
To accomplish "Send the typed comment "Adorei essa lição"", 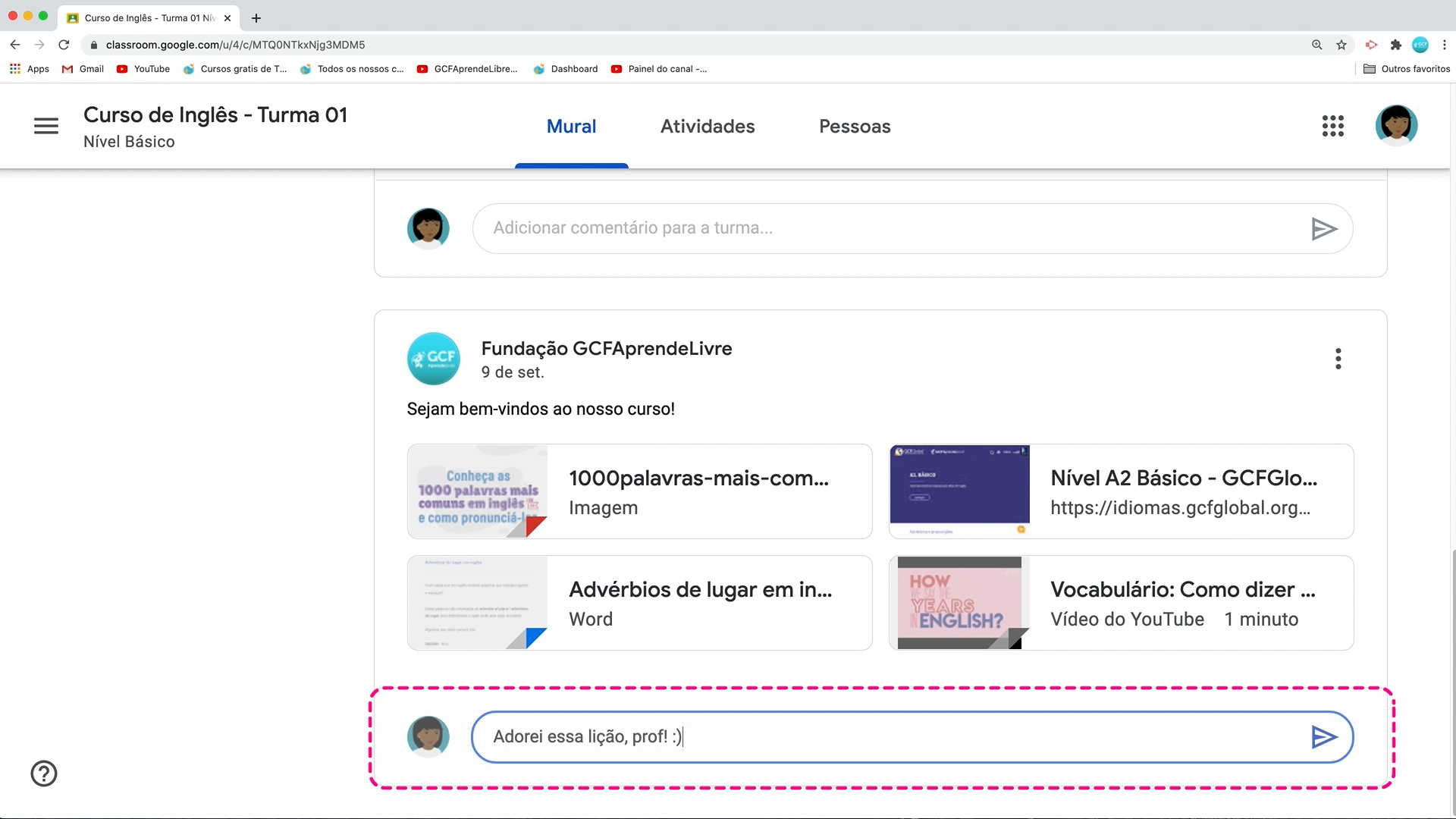I will [x=1323, y=736].
